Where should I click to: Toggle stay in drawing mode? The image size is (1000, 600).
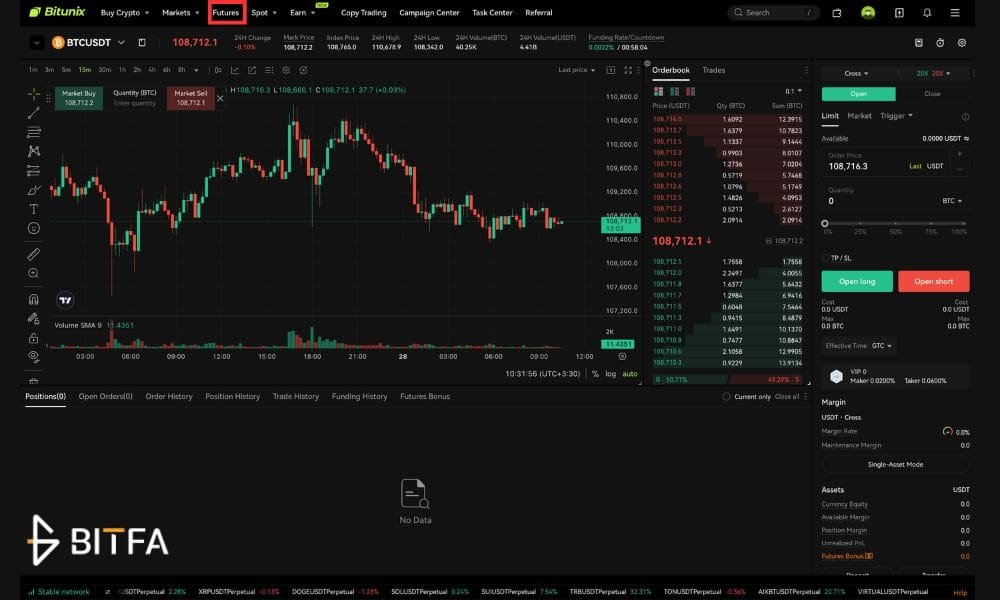click(x=34, y=318)
